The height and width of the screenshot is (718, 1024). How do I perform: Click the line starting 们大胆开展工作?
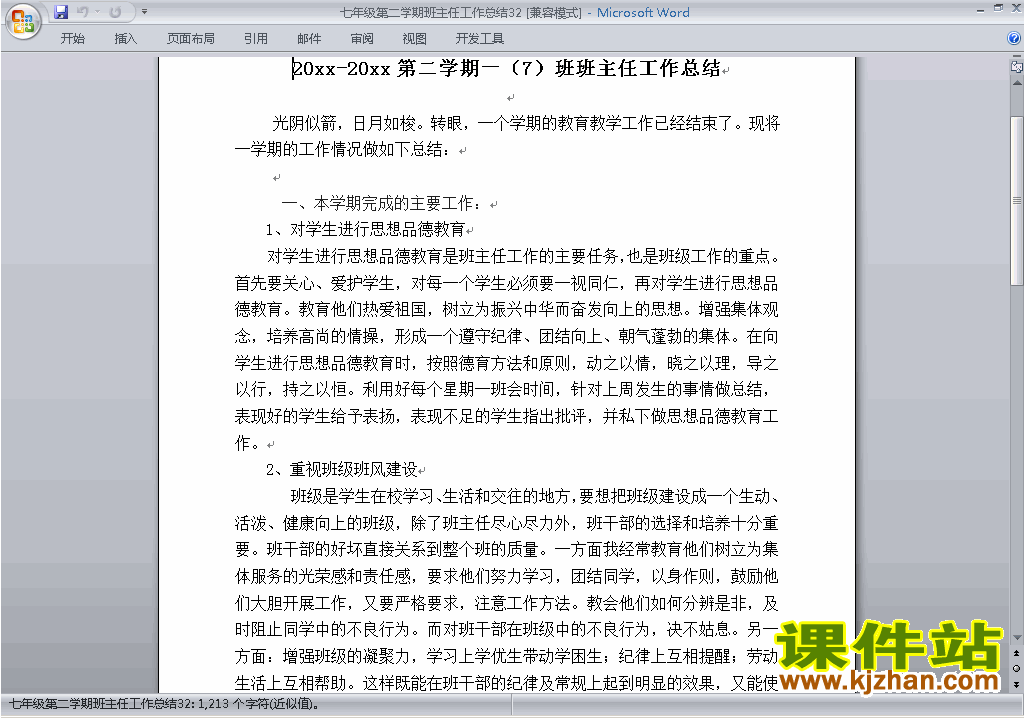coord(506,603)
